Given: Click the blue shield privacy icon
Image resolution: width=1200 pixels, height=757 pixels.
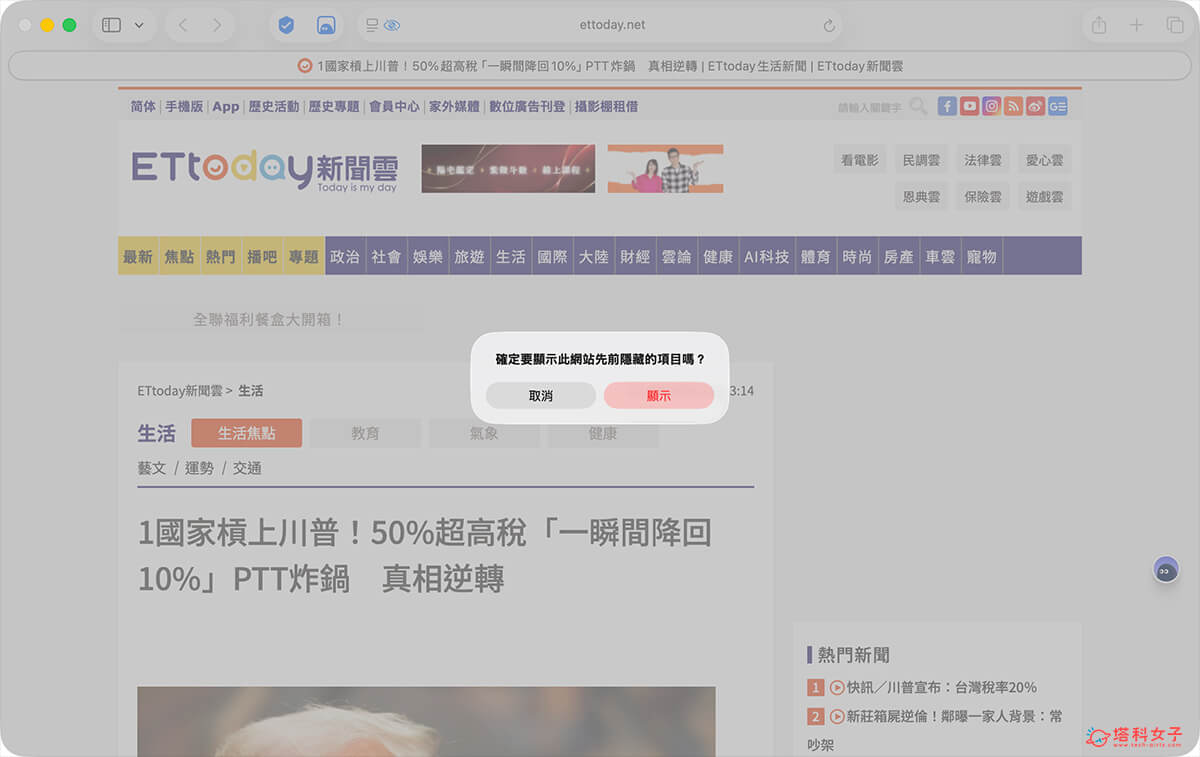Looking at the screenshot, I should [x=286, y=25].
